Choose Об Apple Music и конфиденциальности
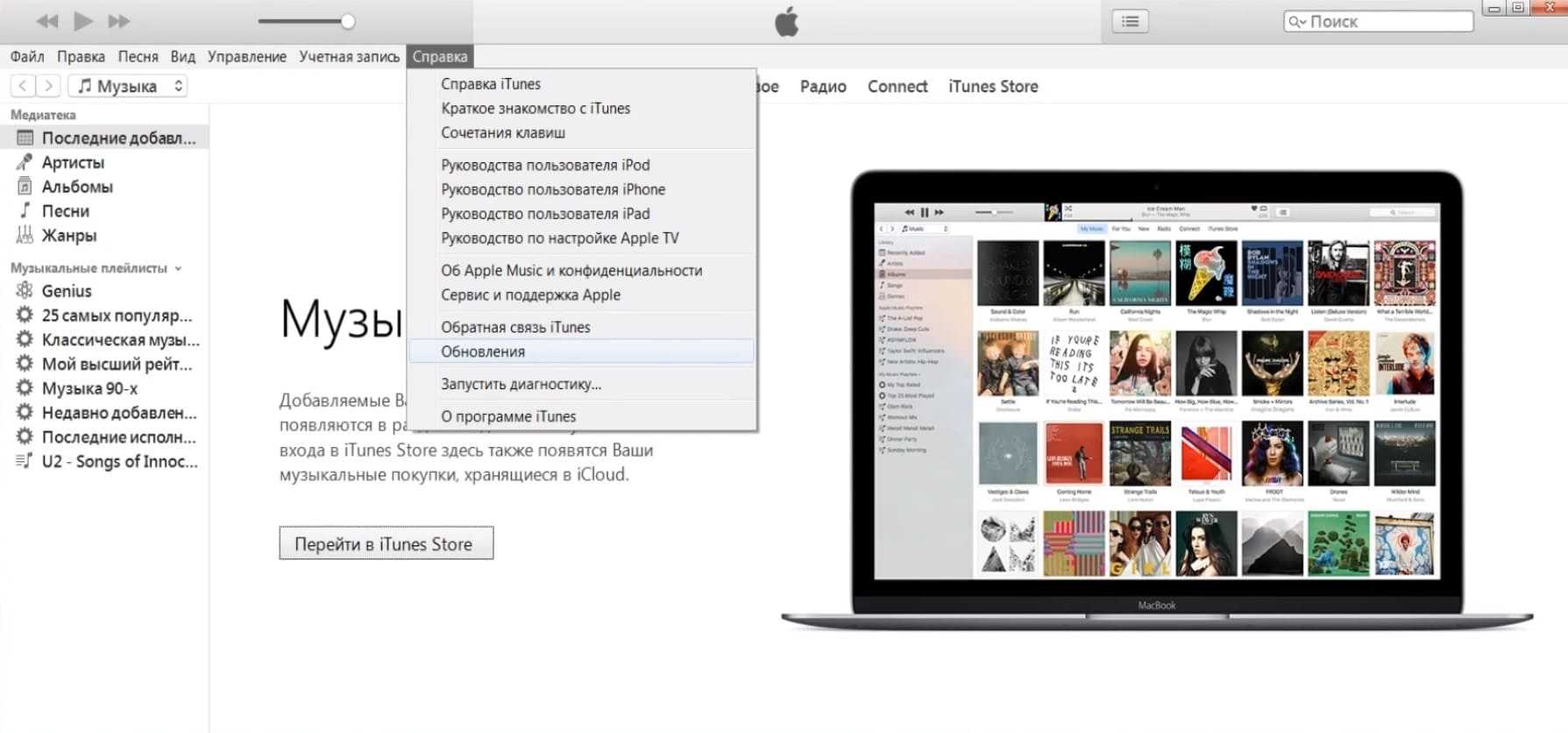Image resolution: width=1568 pixels, height=733 pixels. pyautogui.click(x=582, y=271)
